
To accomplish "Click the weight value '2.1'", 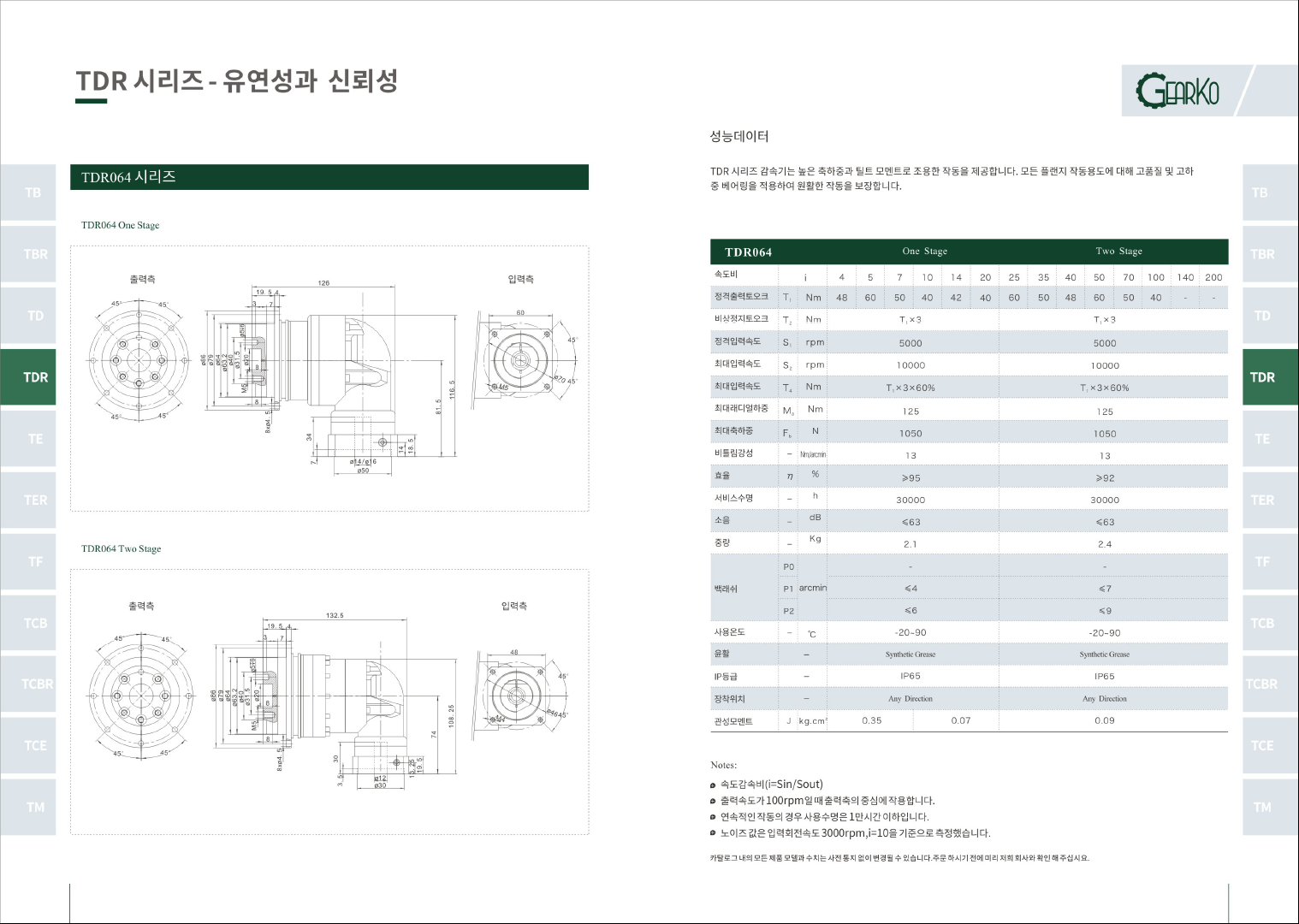I will click(x=910, y=544).
